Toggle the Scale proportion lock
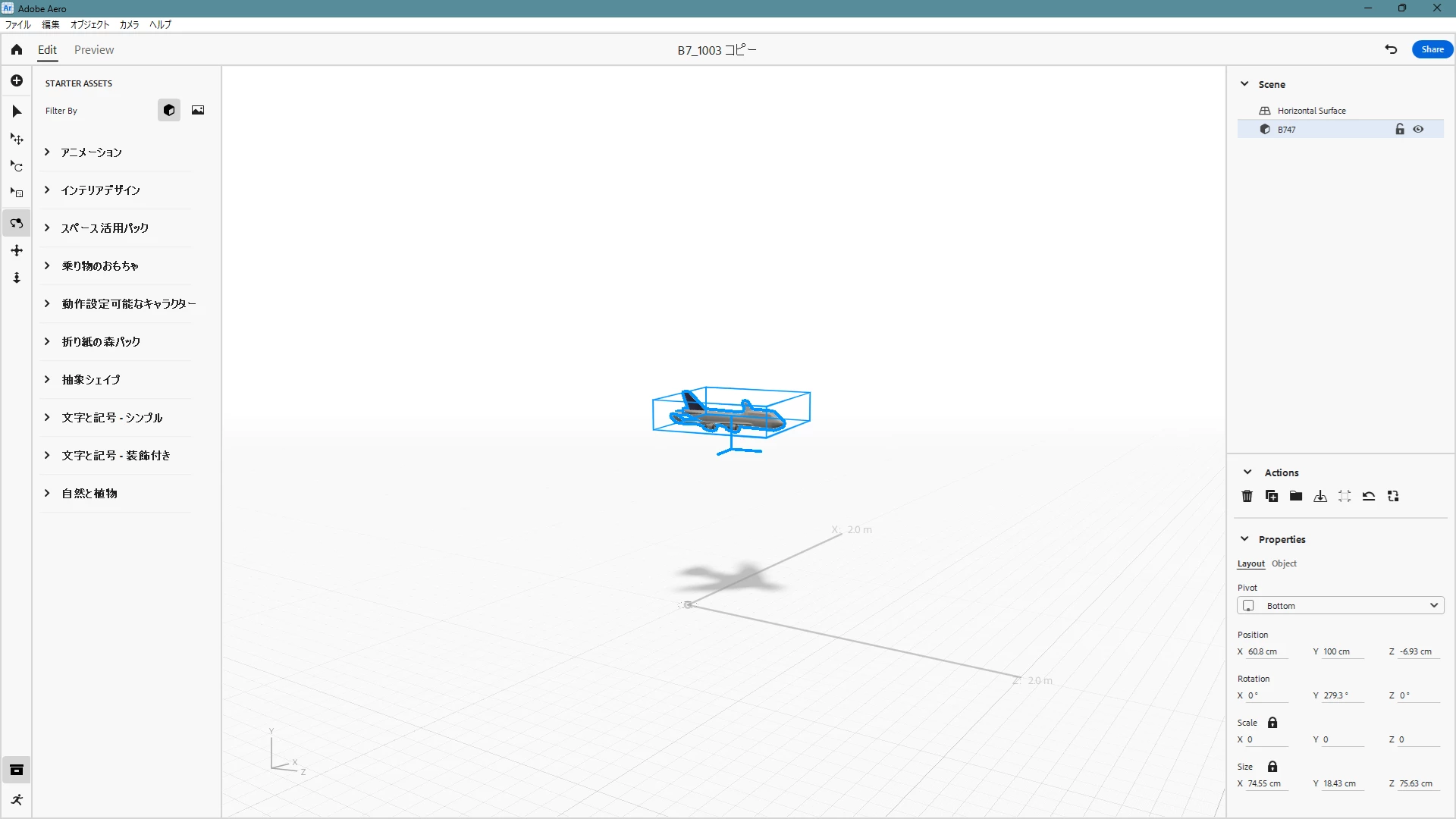This screenshot has width=1456, height=819. [1272, 723]
